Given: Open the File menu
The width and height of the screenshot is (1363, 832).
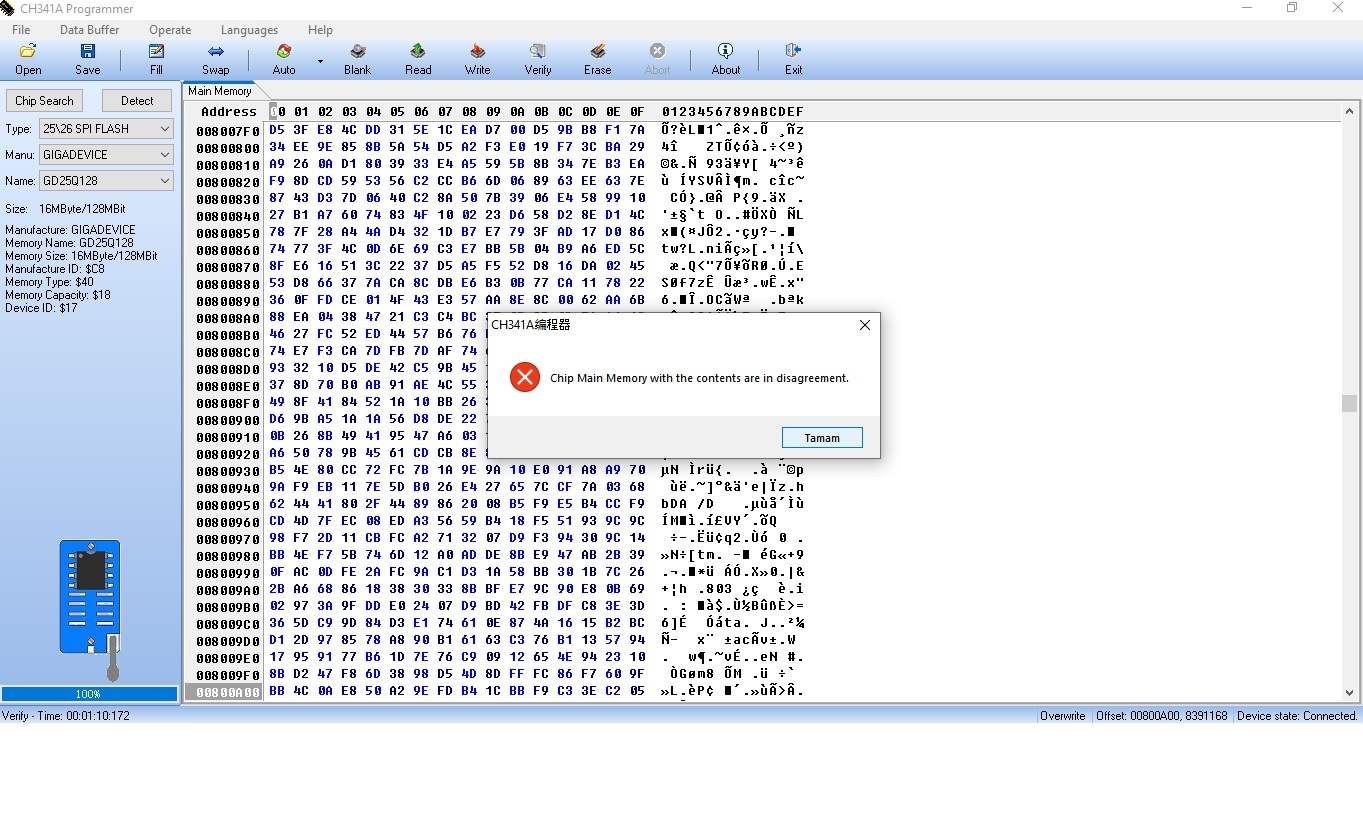Looking at the screenshot, I should tap(21, 30).
